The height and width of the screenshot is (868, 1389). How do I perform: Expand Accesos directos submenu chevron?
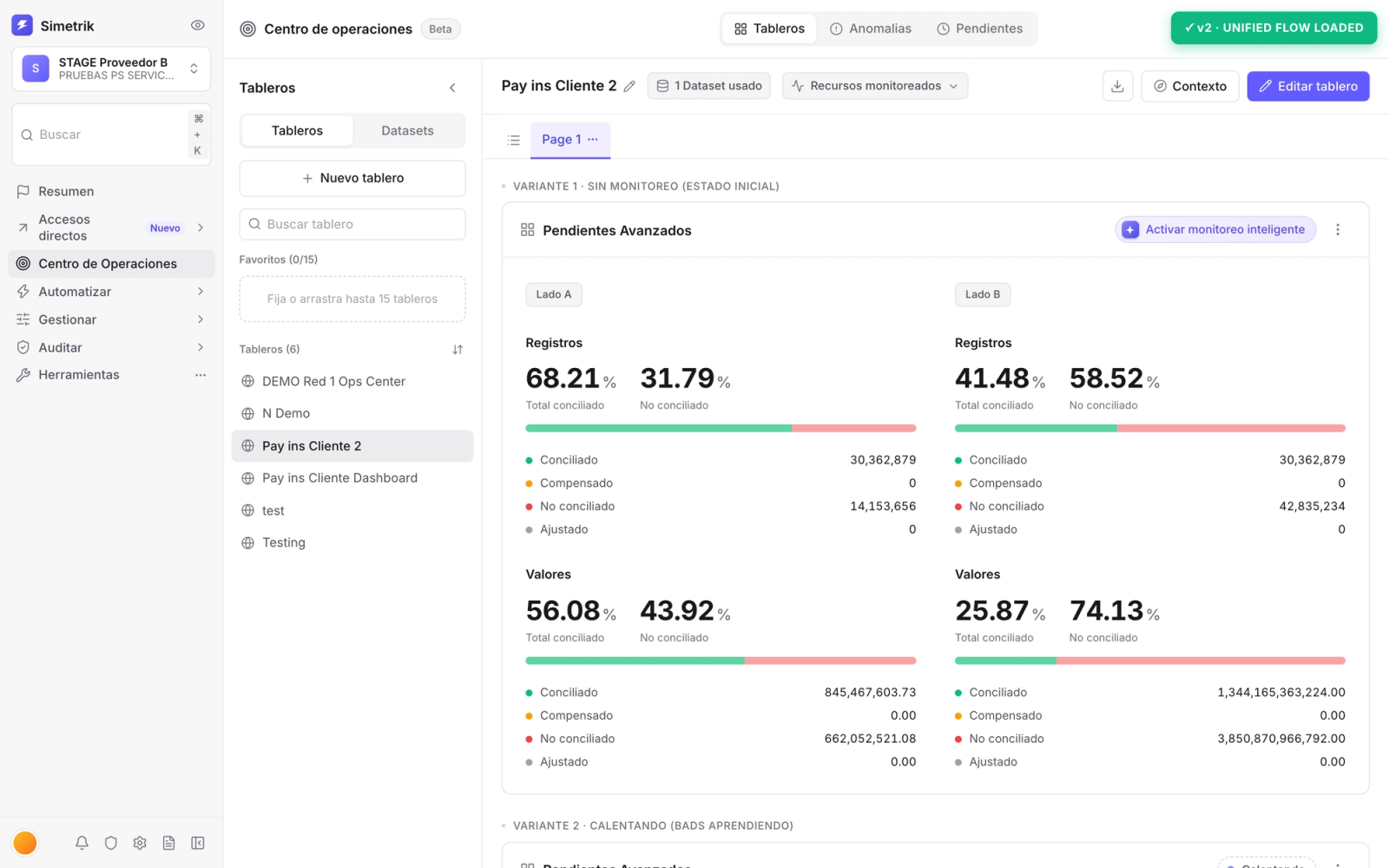pos(201,227)
